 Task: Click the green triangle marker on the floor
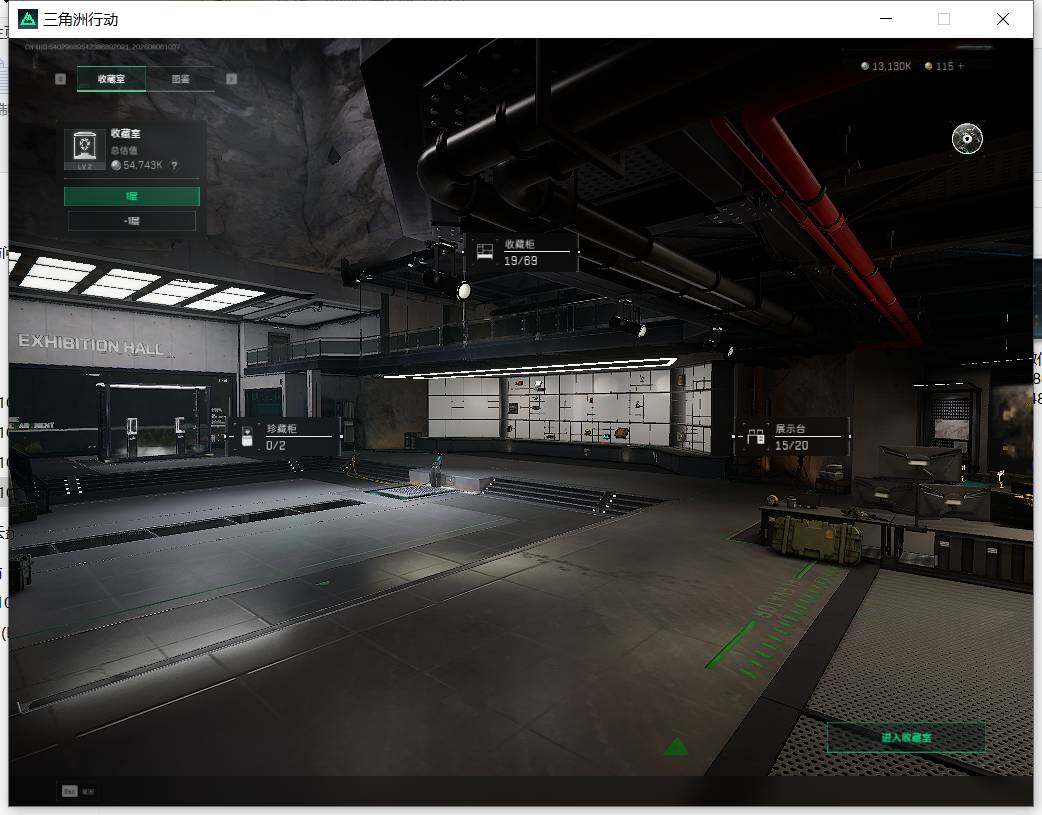676,747
